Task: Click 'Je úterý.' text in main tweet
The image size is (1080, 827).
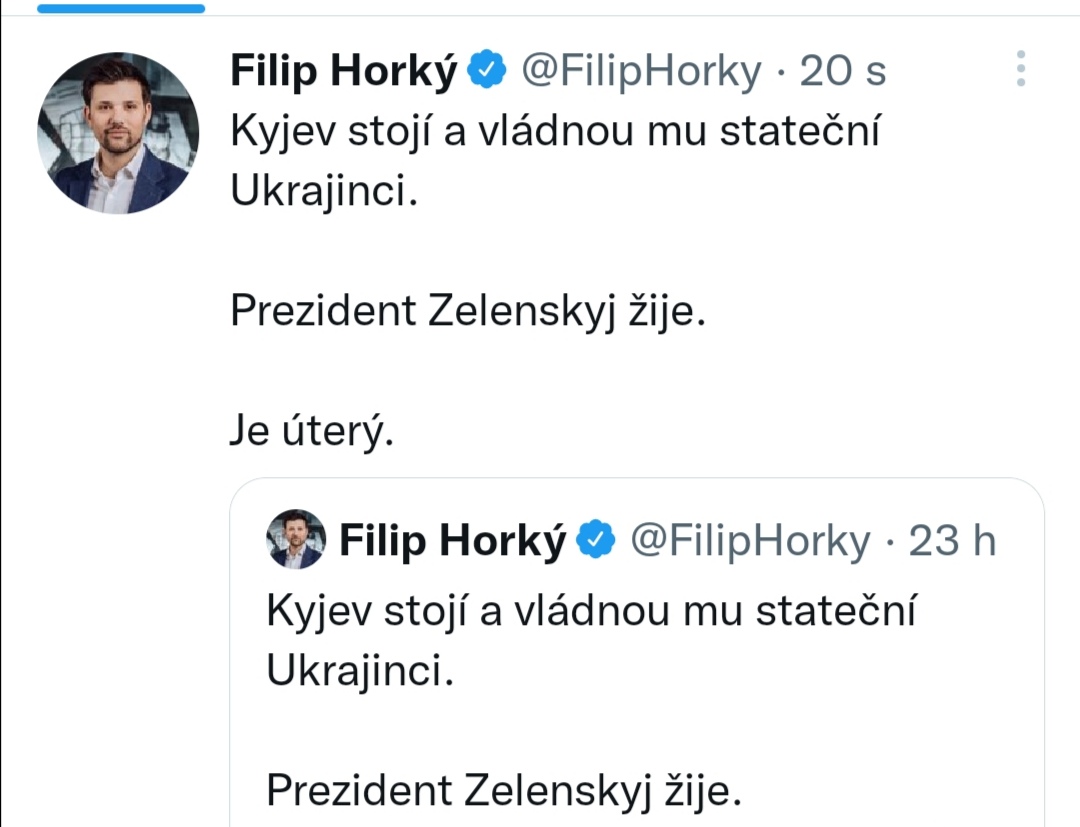Action: (x=309, y=432)
